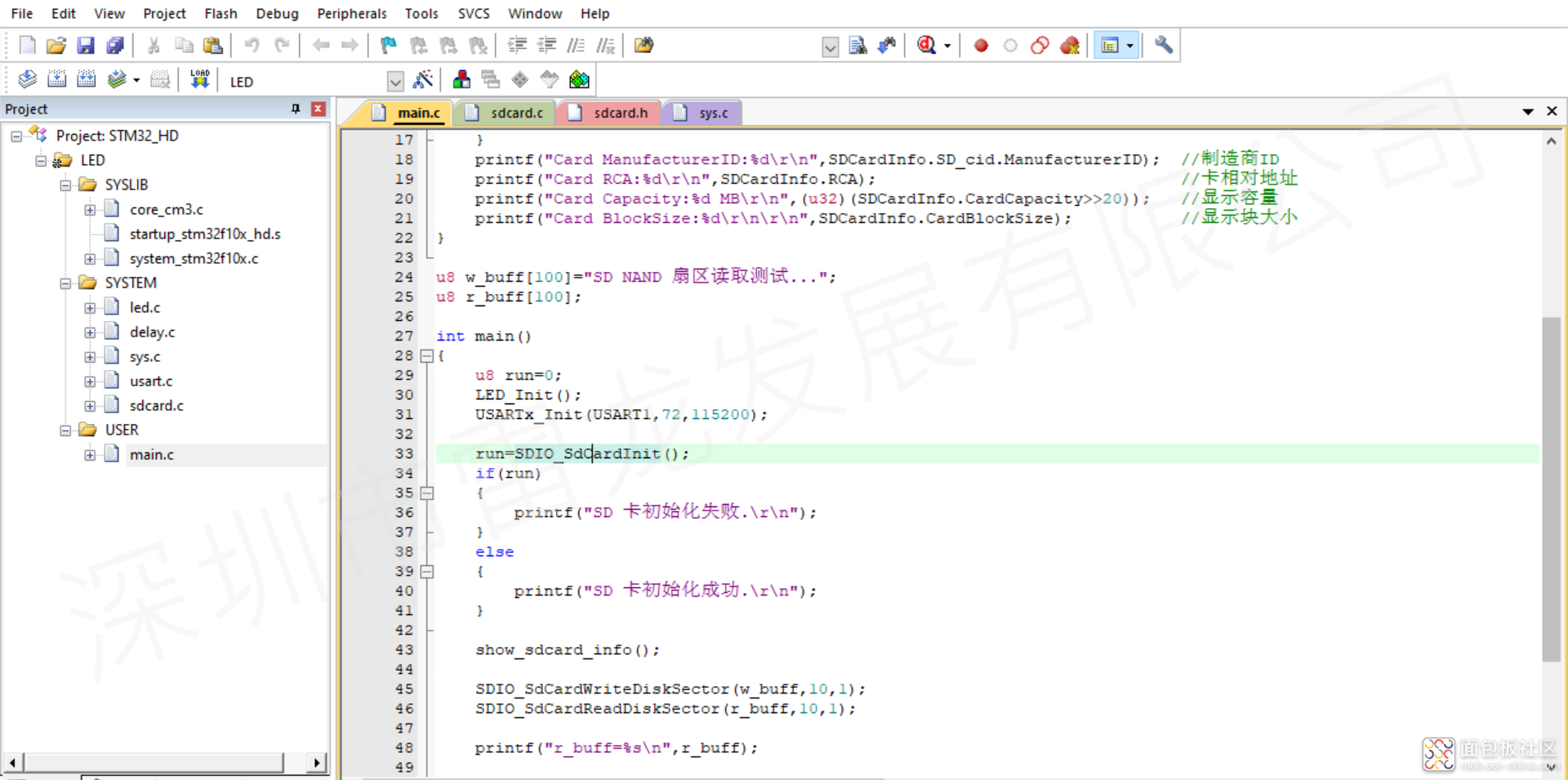The height and width of the screenshot is (780, 1568).
Task: Close the Project panel
Action: [318, 109]
